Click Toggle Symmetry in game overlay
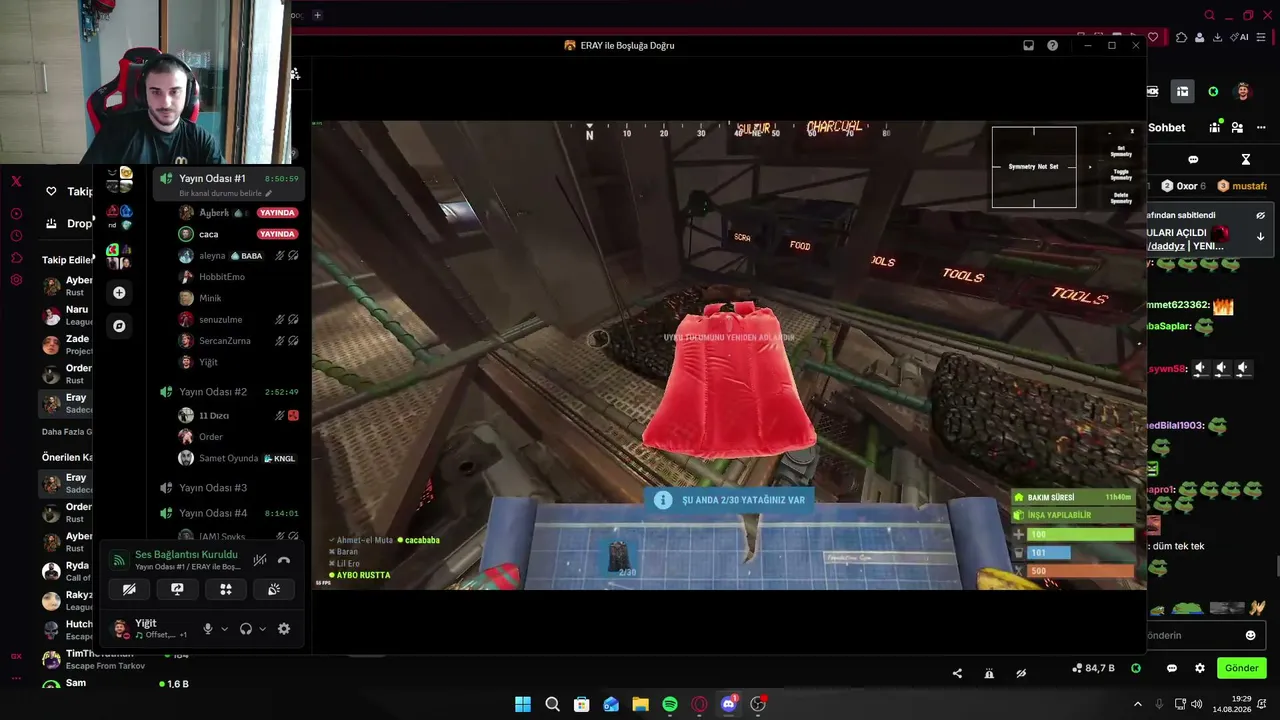This screenshot has width=1280, height=720. 1121,174
